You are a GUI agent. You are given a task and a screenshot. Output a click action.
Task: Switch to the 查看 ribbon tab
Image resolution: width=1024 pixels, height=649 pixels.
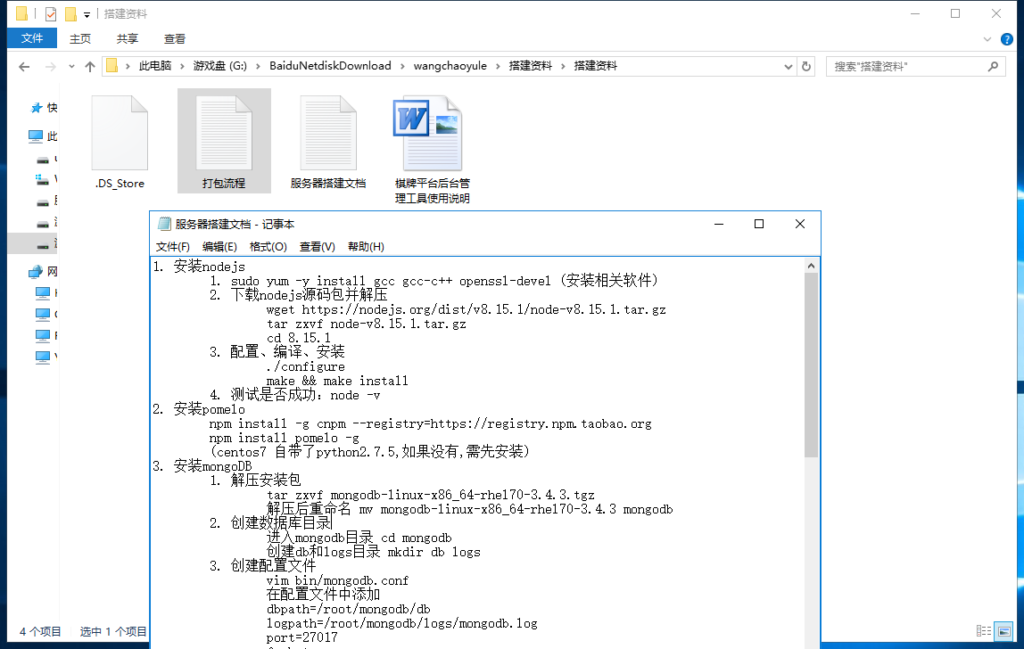click(x=173, y=38)
